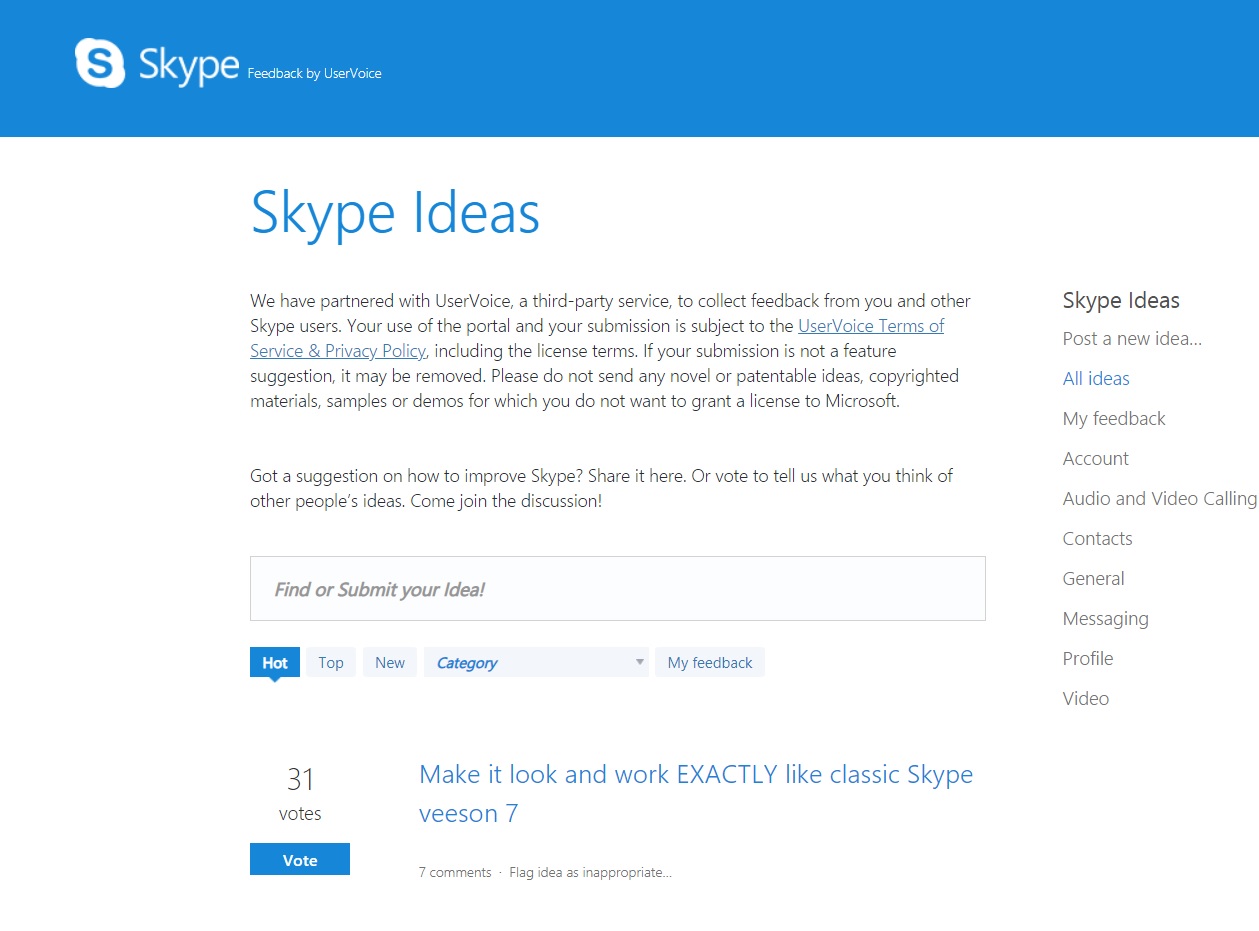
Task: Open the Contacts category
Action: 1097,538
